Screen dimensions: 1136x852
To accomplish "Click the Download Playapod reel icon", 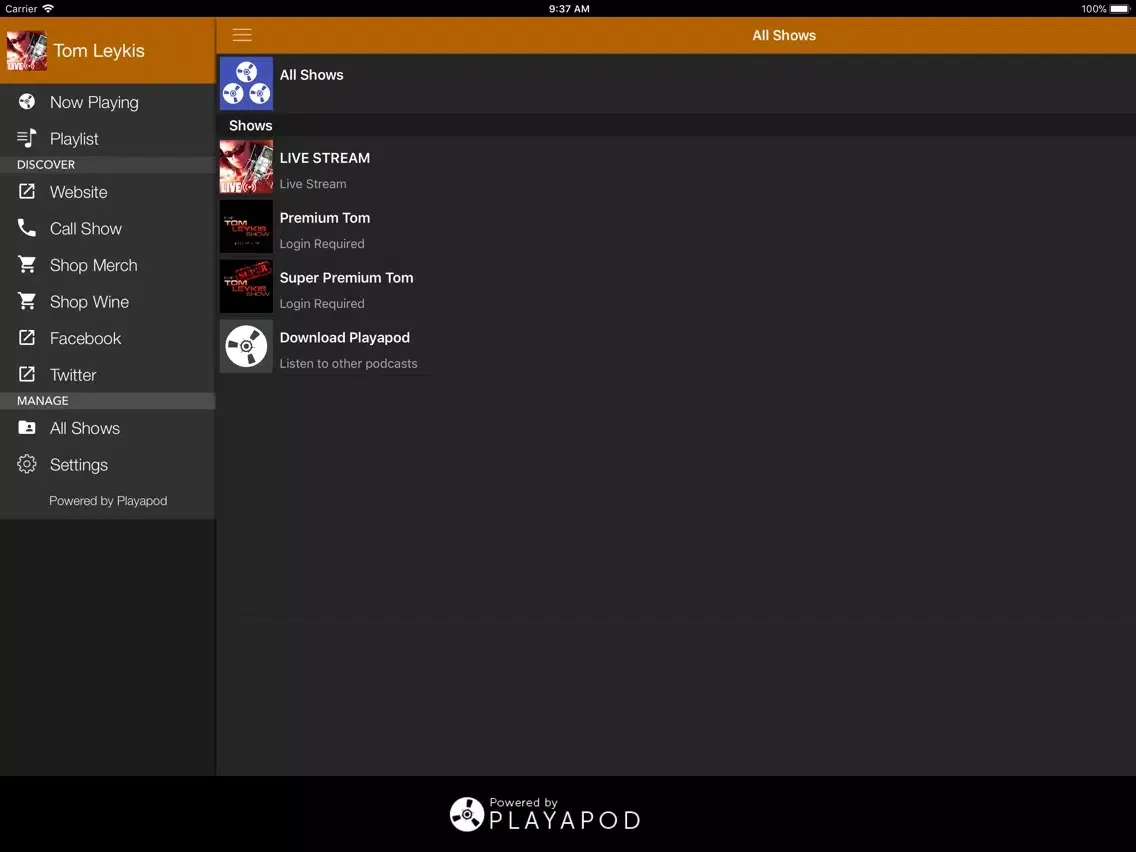I will pyautogui.click(x=246, y=346).
